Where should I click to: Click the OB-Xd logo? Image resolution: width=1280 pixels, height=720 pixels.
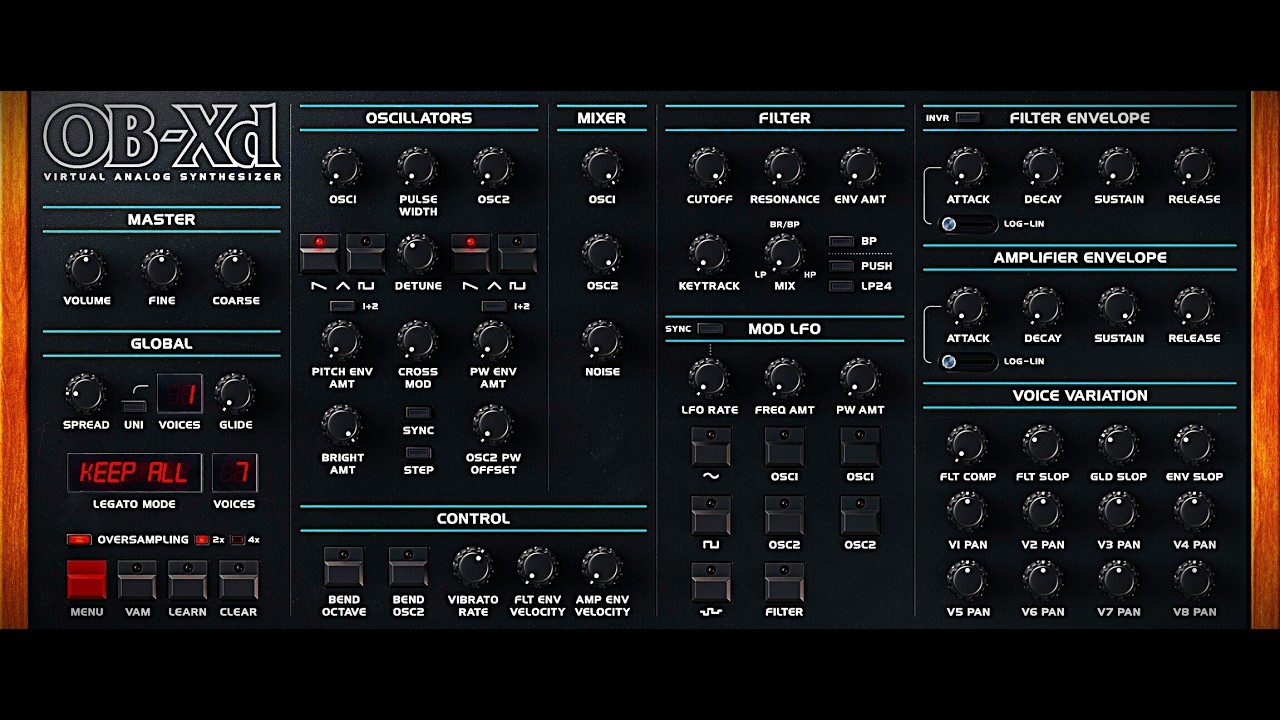point(162,137)
